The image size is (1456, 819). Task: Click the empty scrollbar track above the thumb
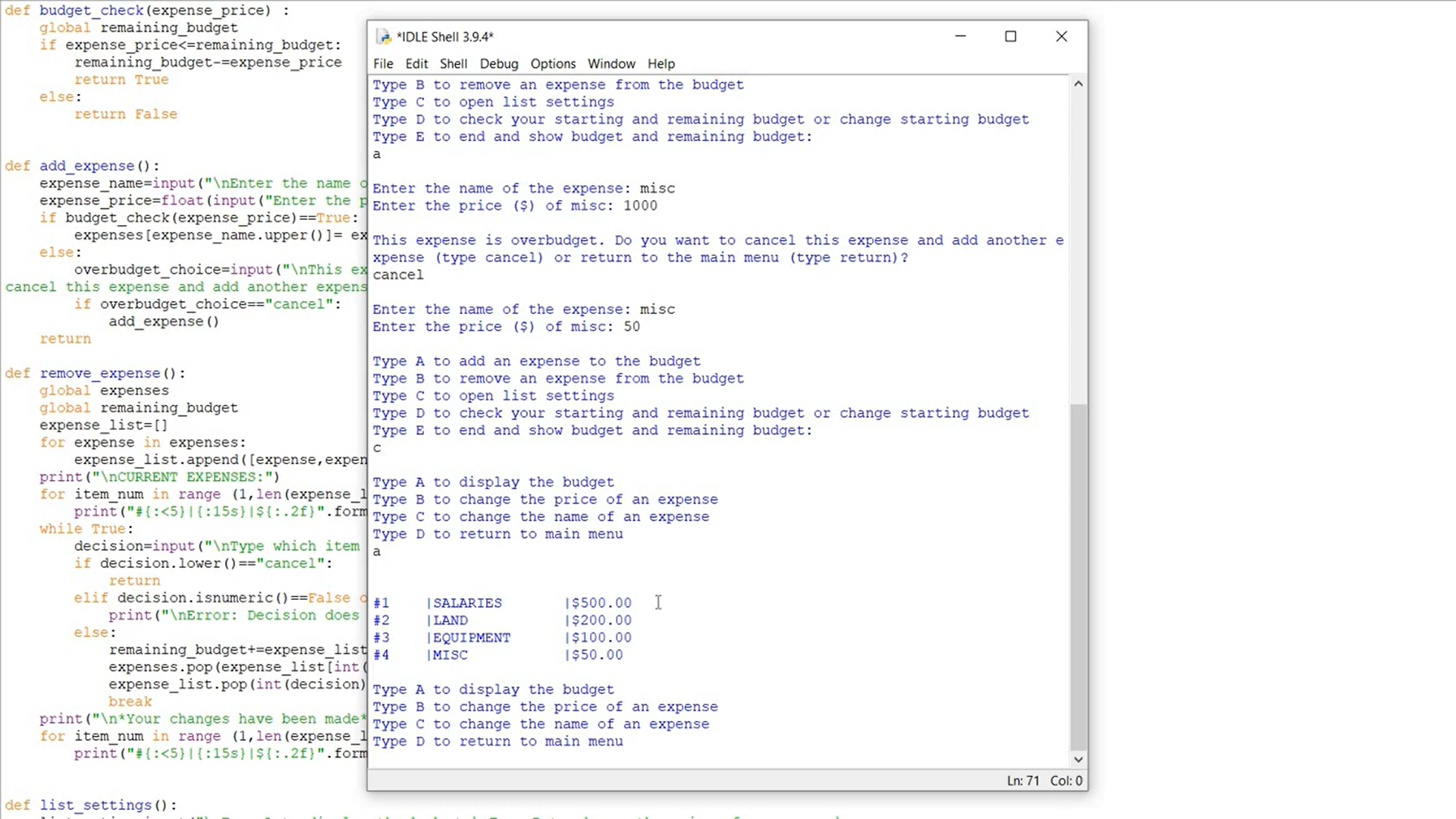(1078, 243)
